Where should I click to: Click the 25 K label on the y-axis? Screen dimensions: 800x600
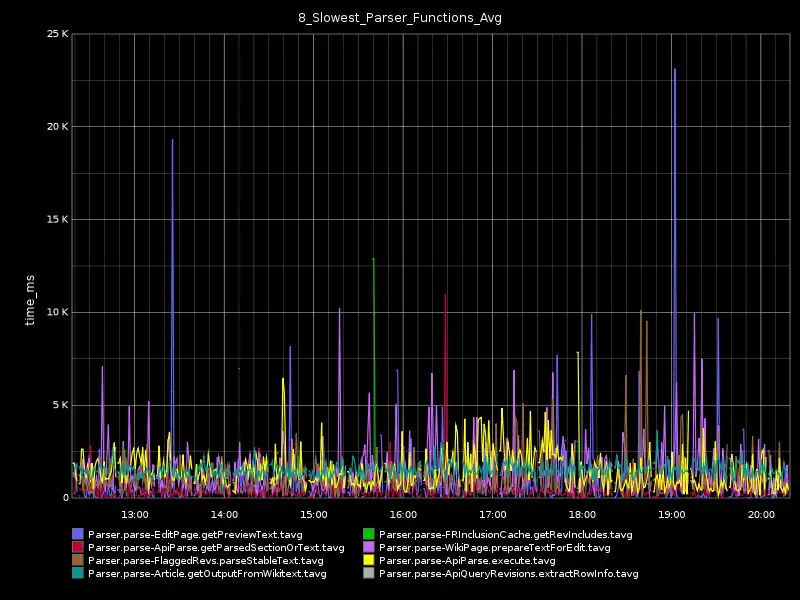coord(58,34)
